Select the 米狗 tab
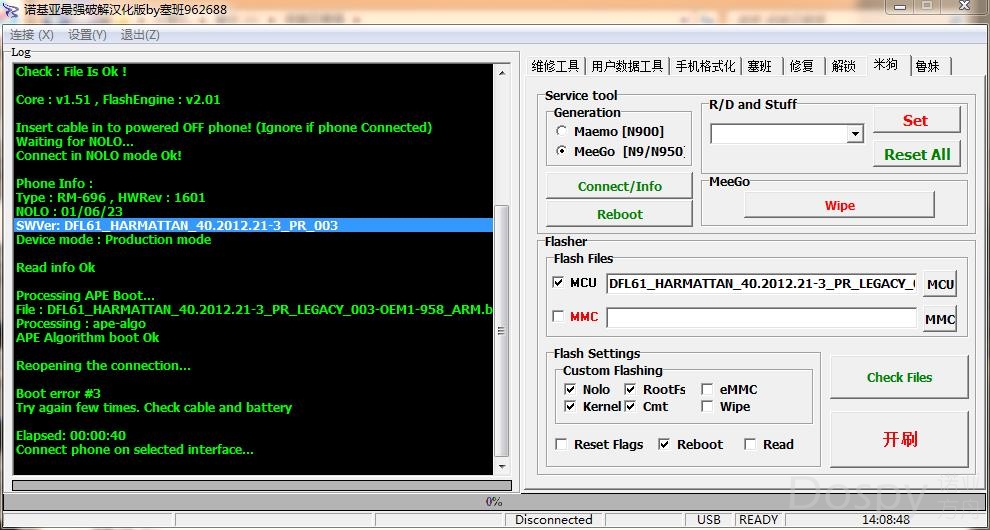This screenshot has width=990, height=530. click(x=886, y=64)
